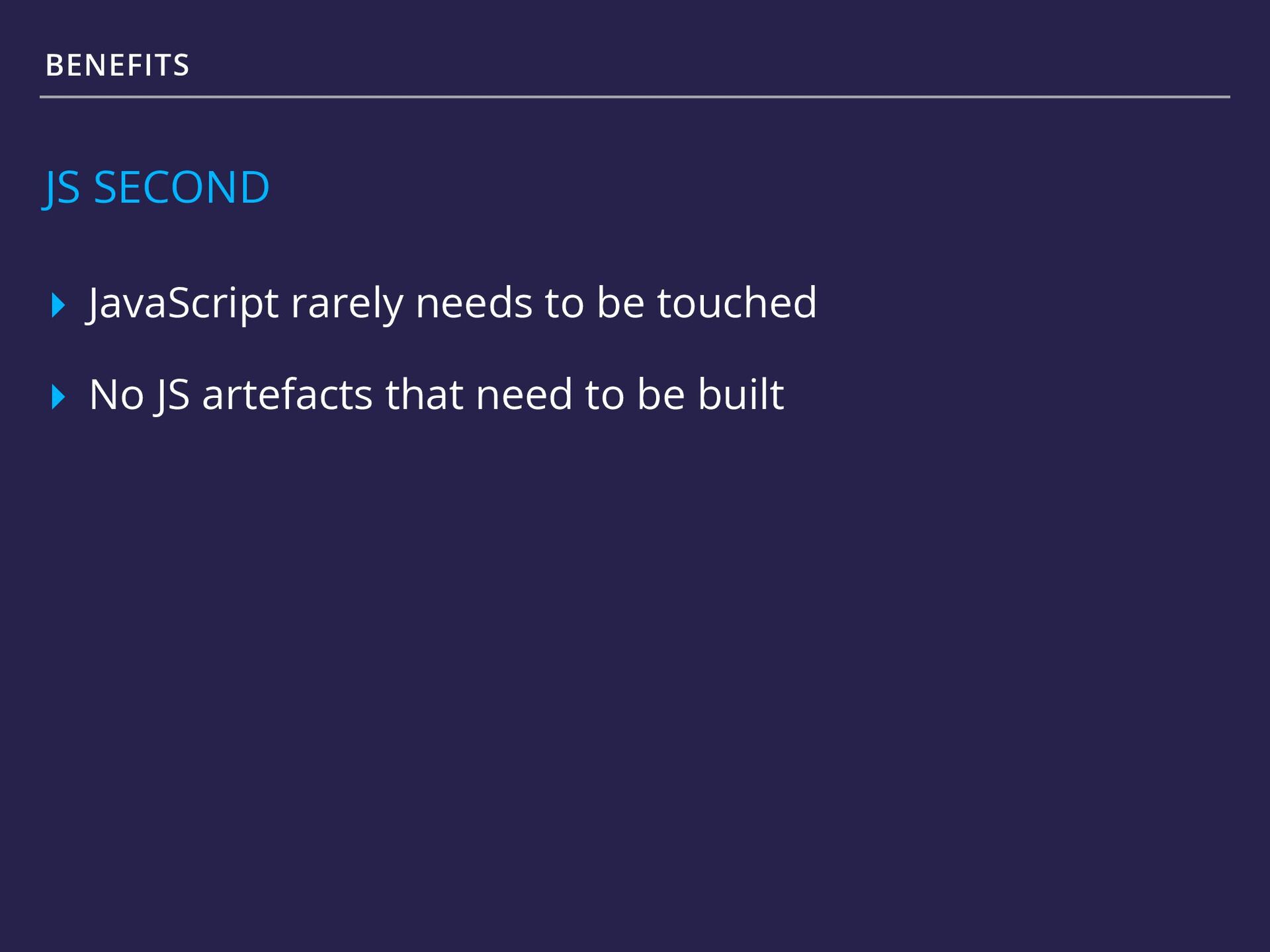1270x952 pixels.
Task: Click the horizontal divider line under BENEFITS
Action: (635, 97)
